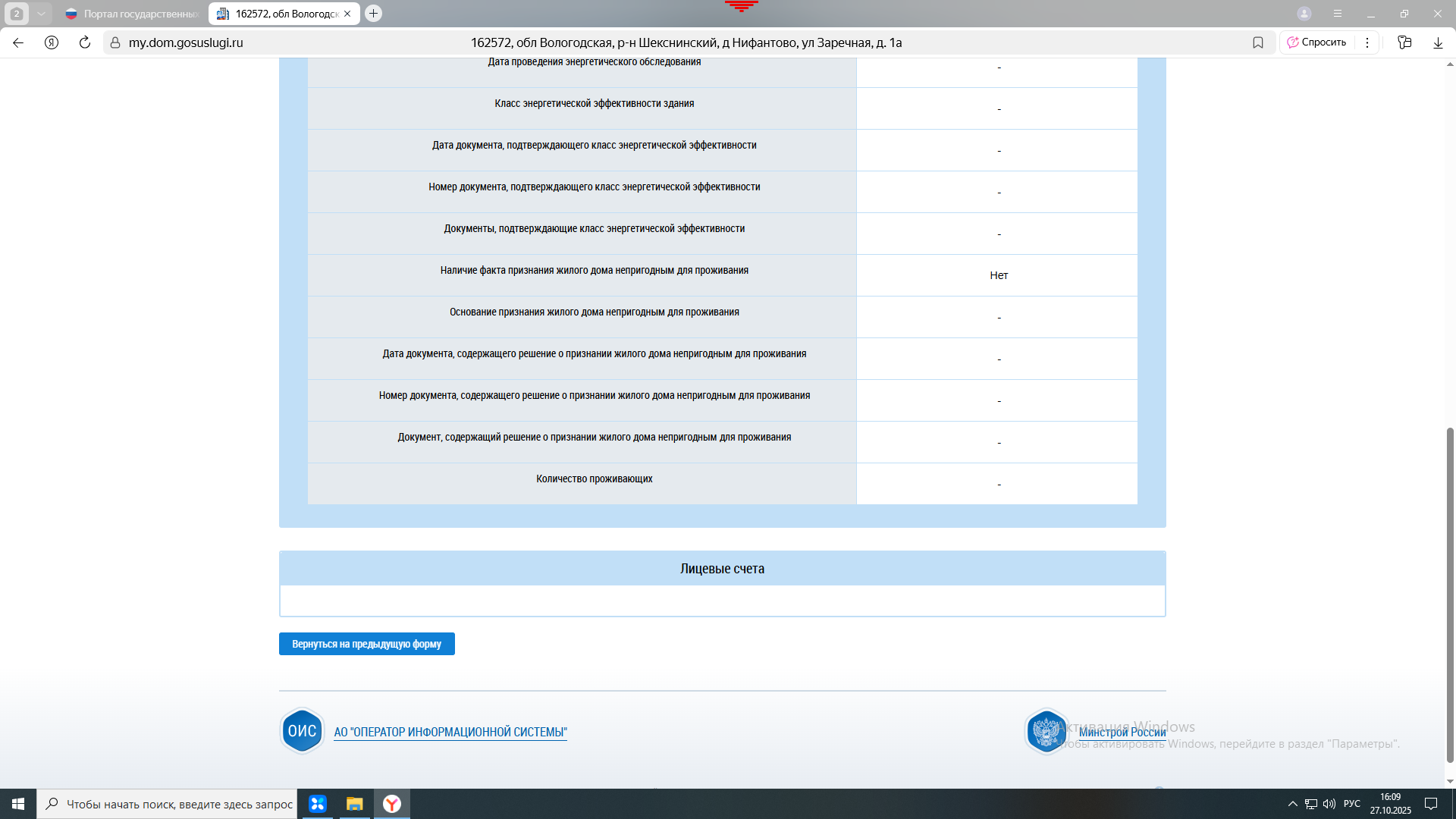The height and width of the screenshot is (819, 1456).
Task: Open the downloads icon in toolbar
Action: [1438, 42]
